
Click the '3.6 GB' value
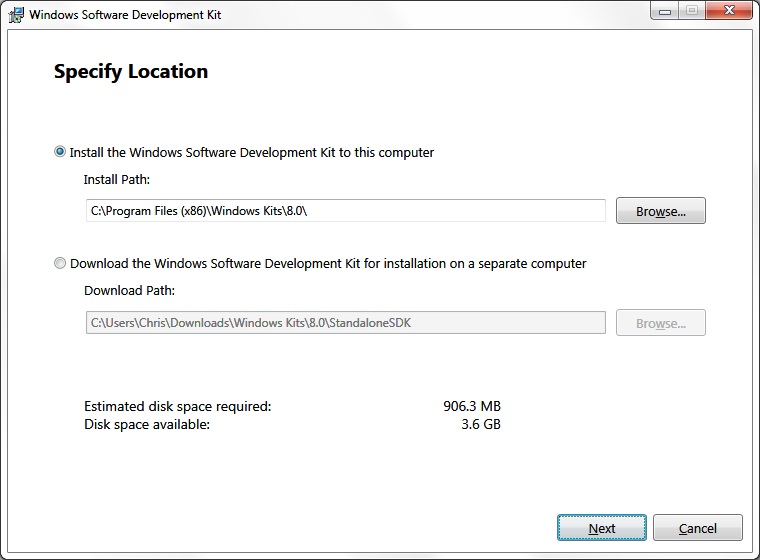tap(481, 424)
